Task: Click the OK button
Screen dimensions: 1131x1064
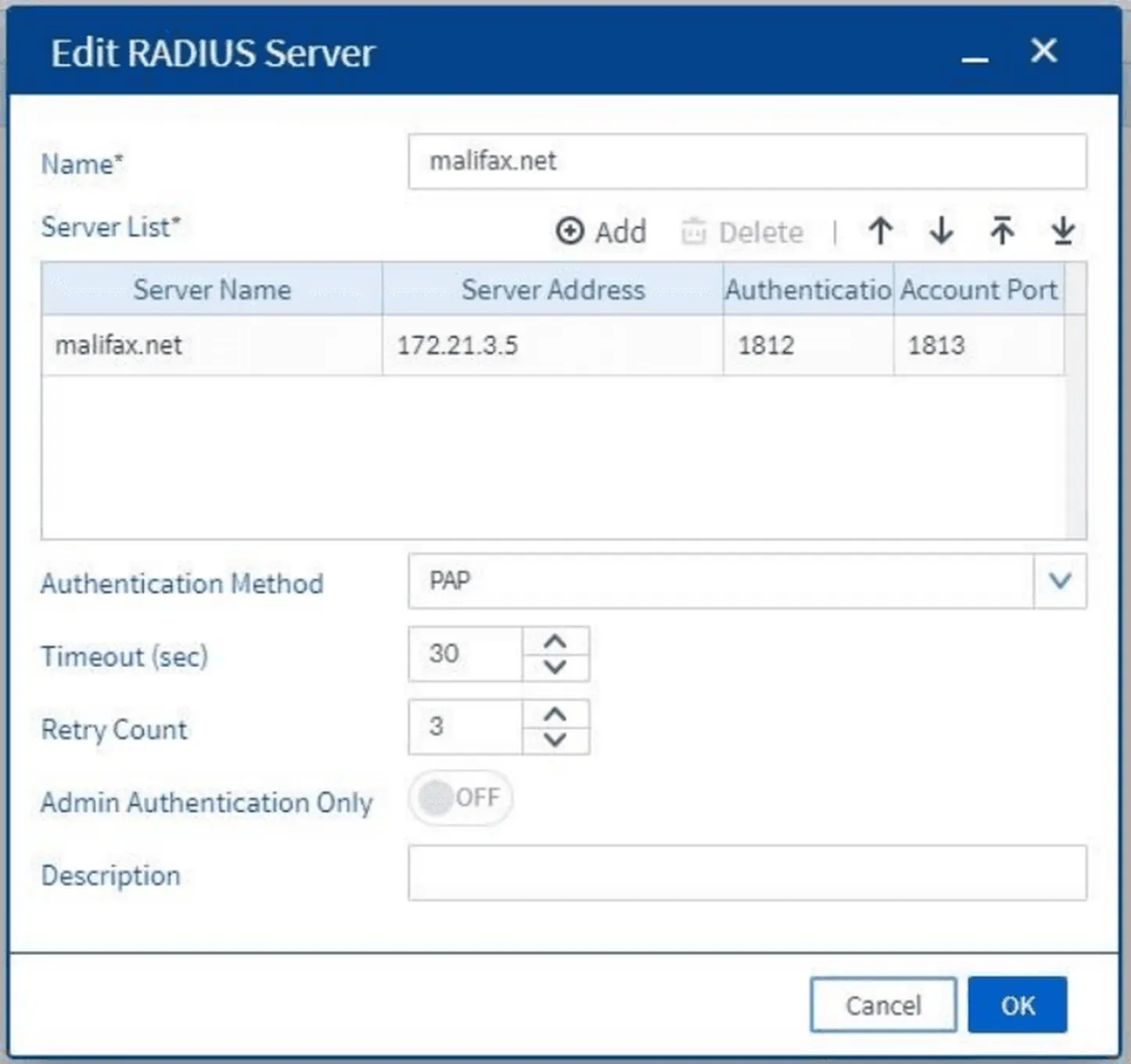Action: point(1018,1005)
